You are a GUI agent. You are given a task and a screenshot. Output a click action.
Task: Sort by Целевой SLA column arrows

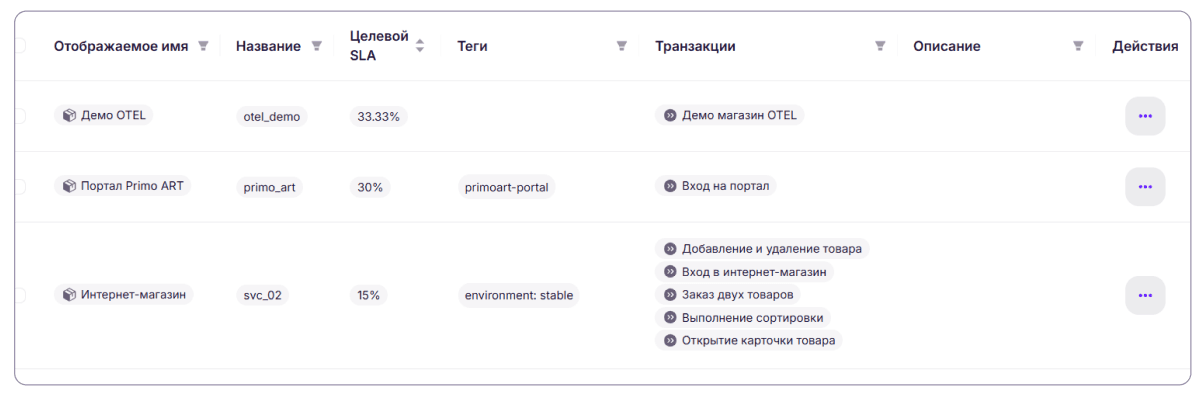coord(420,46)
